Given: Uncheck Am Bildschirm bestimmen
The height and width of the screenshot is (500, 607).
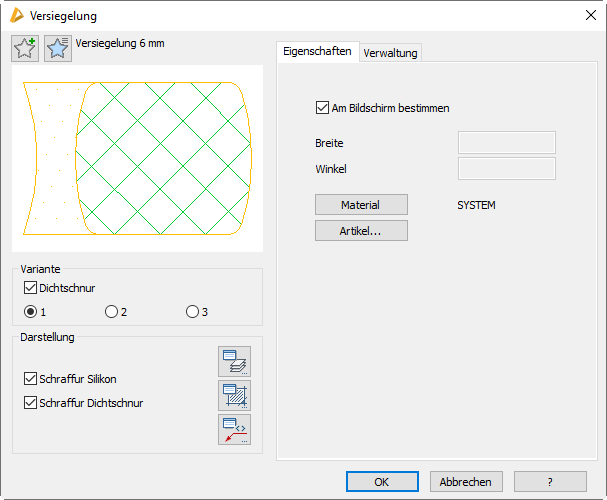Looking at the screenshot, I should pos(322,107).
